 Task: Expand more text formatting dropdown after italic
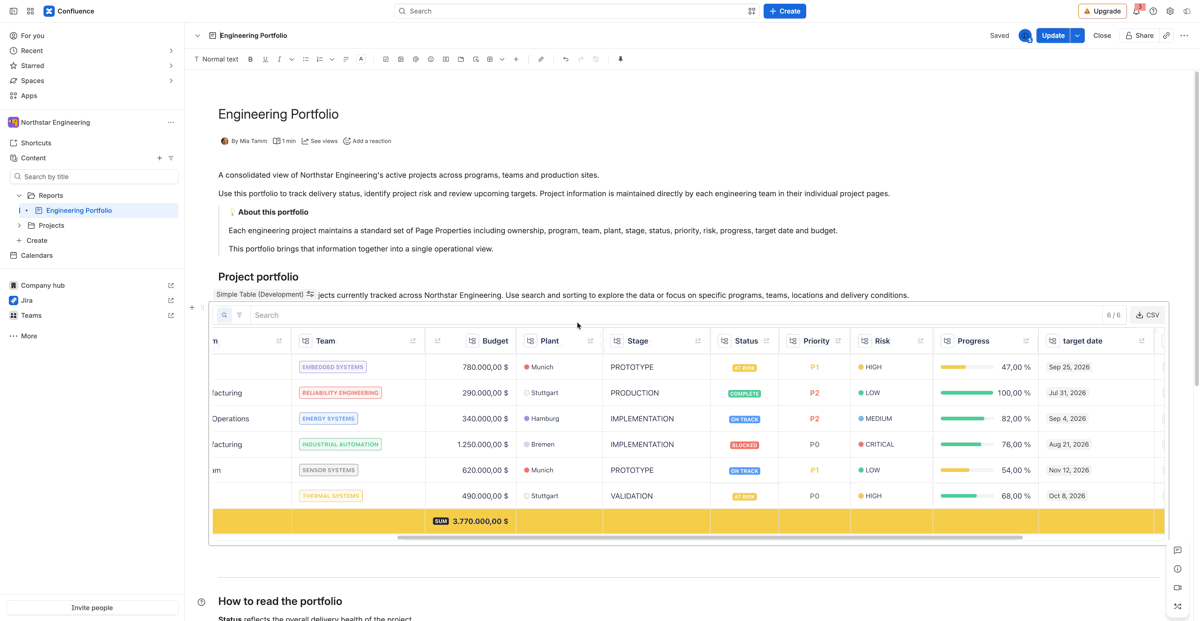click(292, 59)
